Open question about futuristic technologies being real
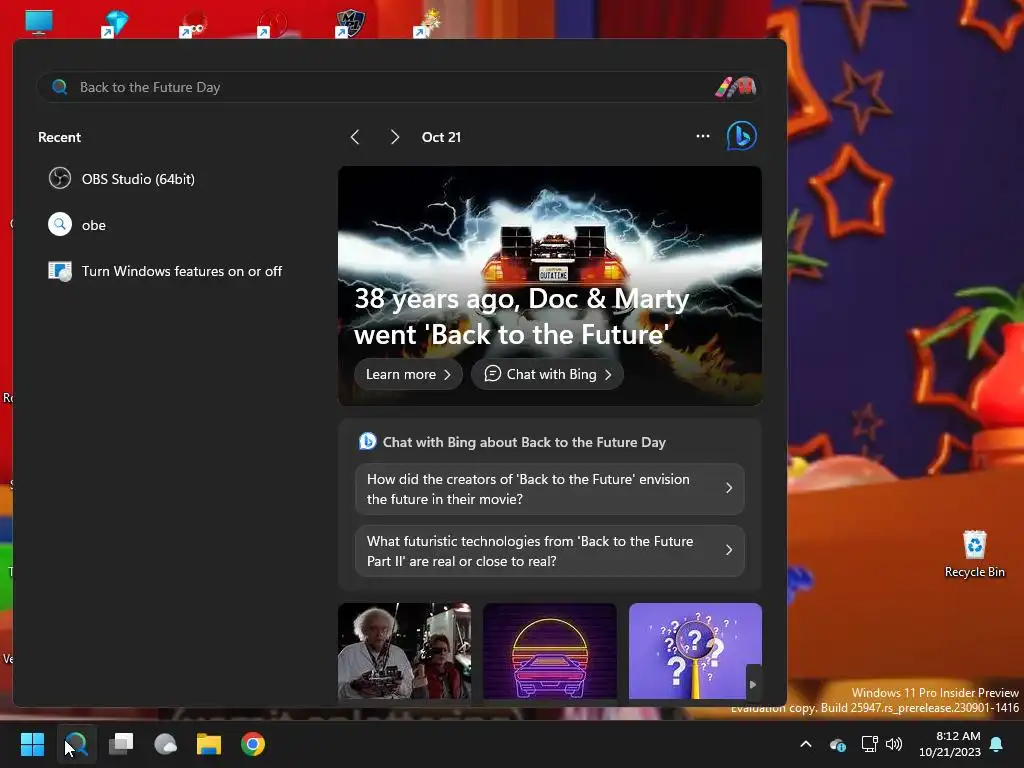This screenshot has height=768, width=1024. tap(549, 551)
